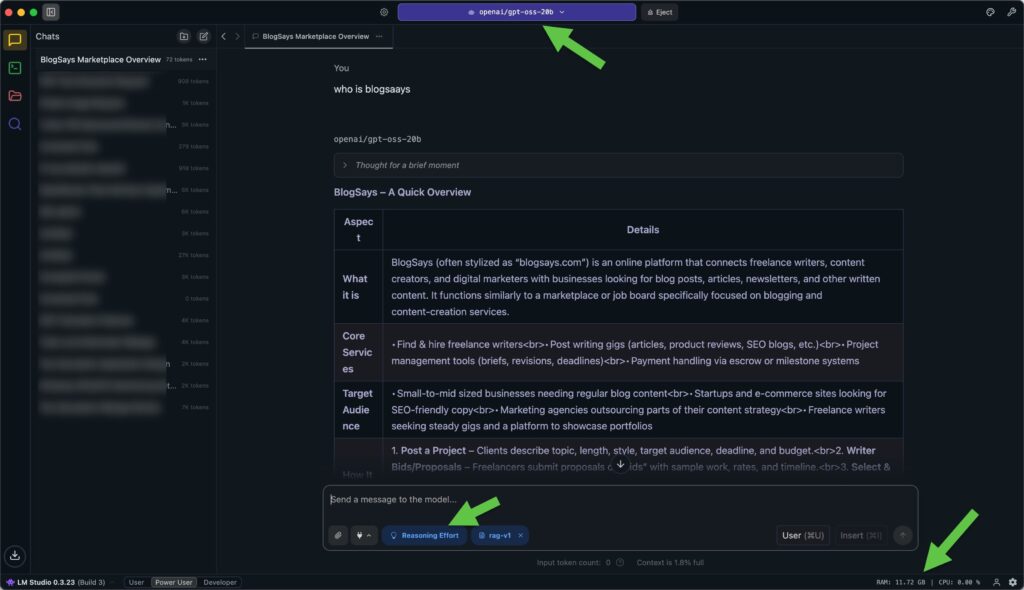Click the paperclip attach file icon

338,535
